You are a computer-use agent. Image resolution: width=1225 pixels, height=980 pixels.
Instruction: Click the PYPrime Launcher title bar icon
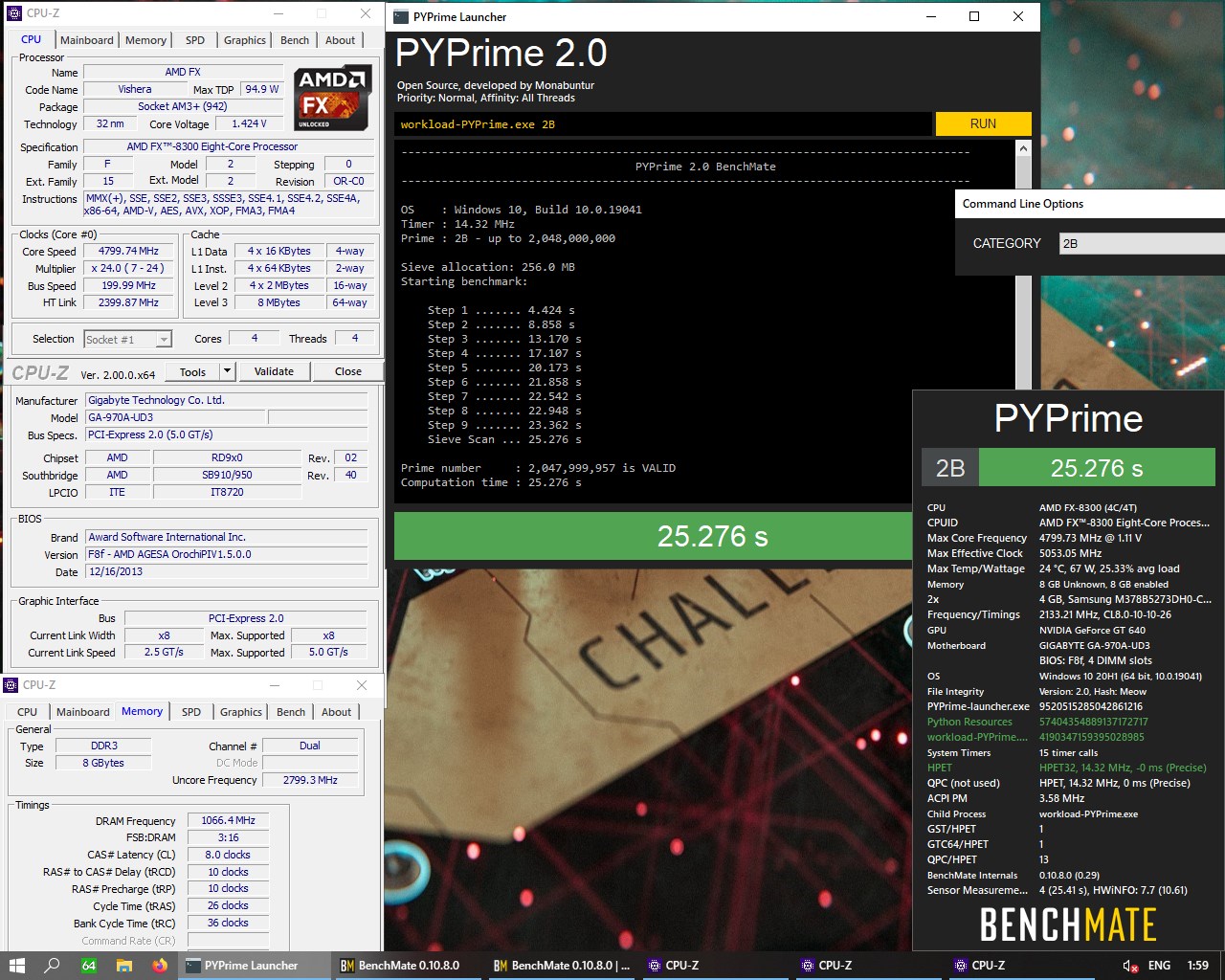[401, 16]
